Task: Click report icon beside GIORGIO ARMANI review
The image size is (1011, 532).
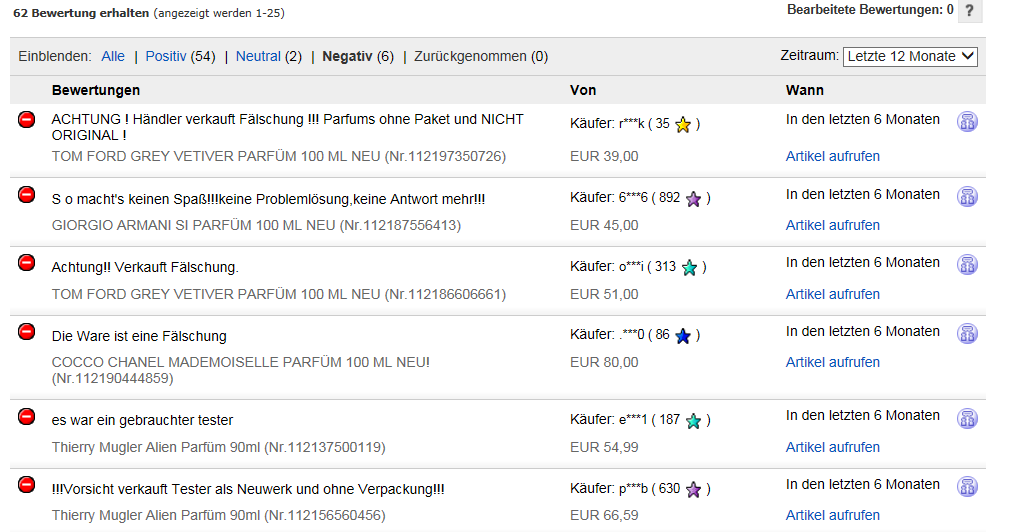Action: 967,196
